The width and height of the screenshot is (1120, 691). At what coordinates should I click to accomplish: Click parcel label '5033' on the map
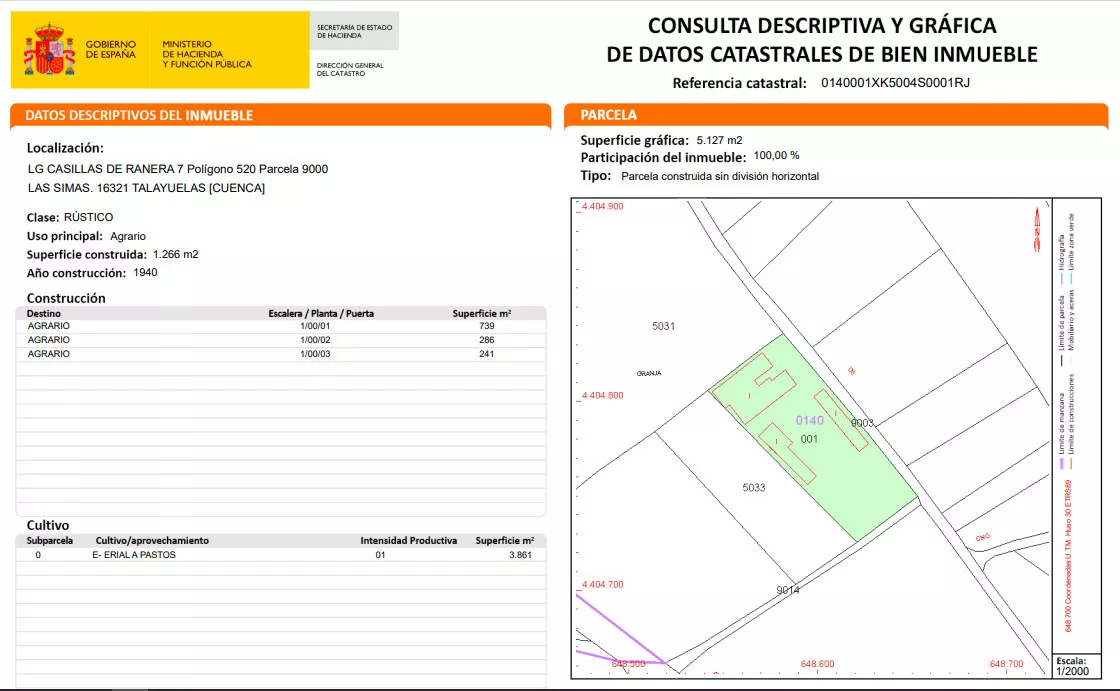tap(754, 487)
